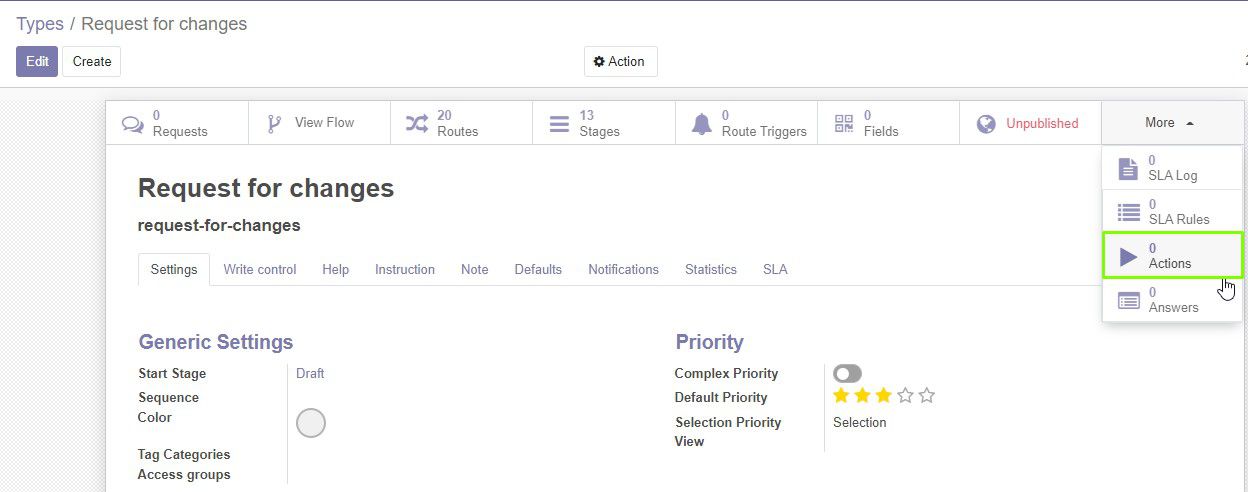Image resolution: width=1248 pixels, height=492 pixels.
Task: Click the 'Default Priority' field label
Action: [x=721, y=397]
